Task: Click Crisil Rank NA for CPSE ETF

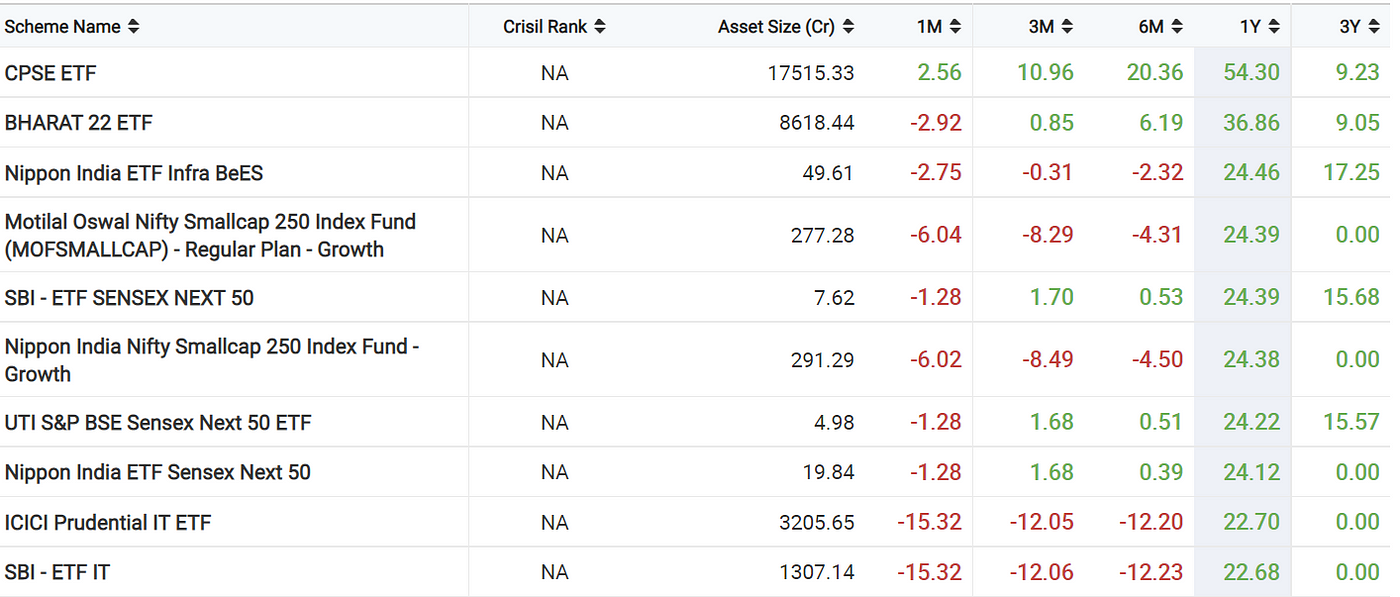Action: click(x=554, y=73)
